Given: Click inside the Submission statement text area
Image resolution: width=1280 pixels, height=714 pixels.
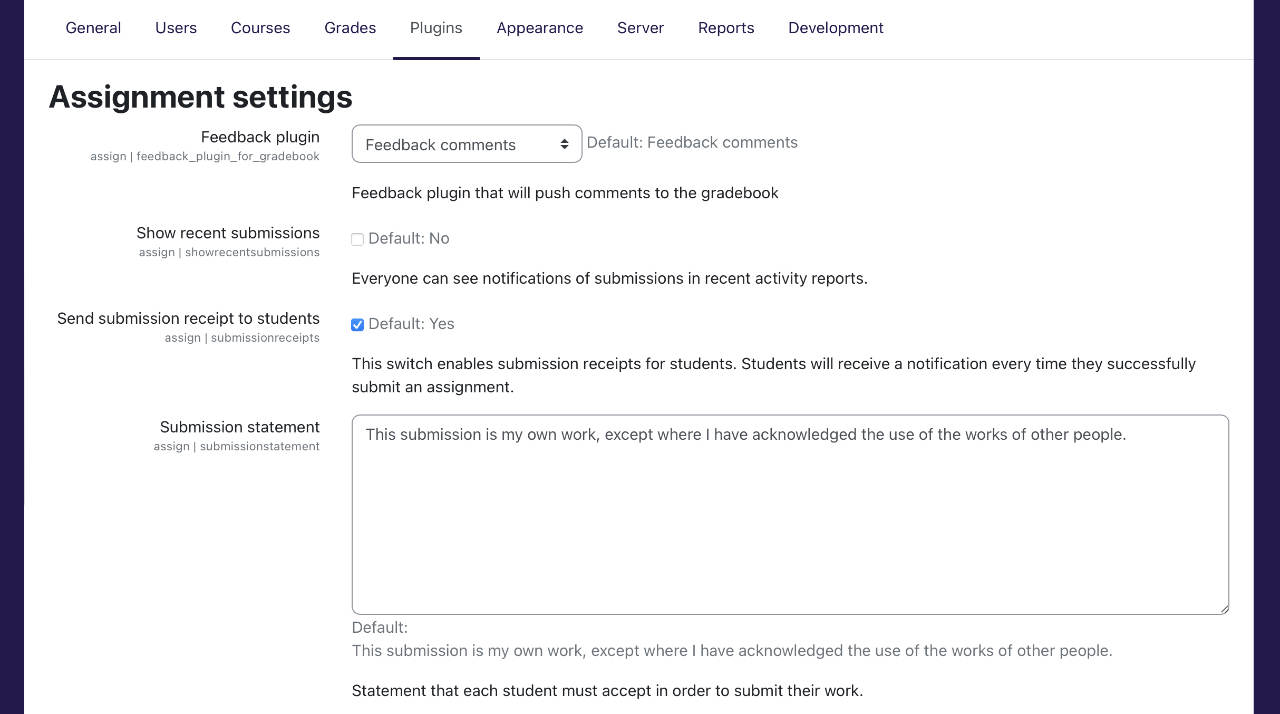Looking at the screenshot, I should coord(789,514).
